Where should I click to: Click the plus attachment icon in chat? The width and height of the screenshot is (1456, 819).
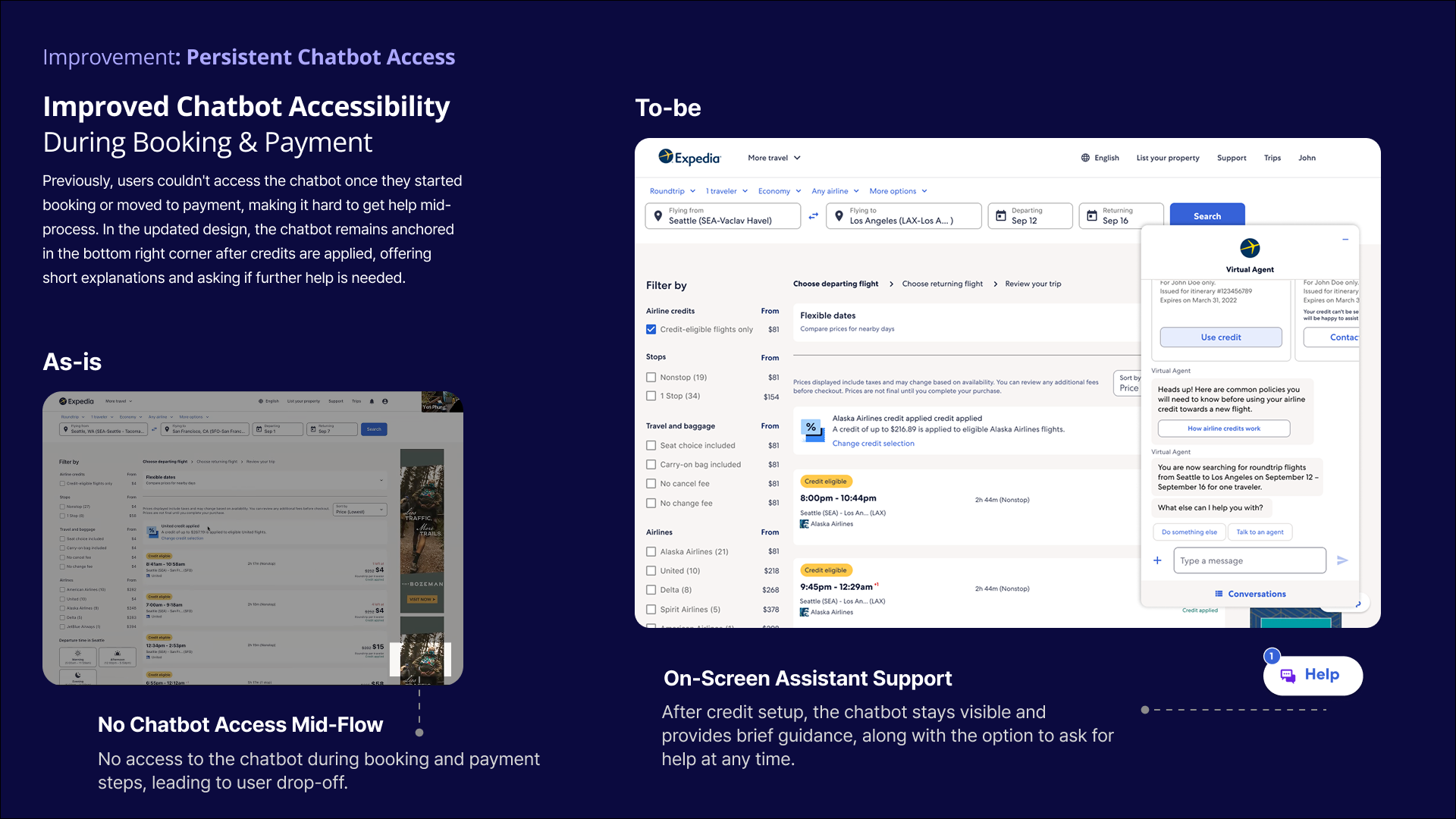click(x=1157, y=560)
